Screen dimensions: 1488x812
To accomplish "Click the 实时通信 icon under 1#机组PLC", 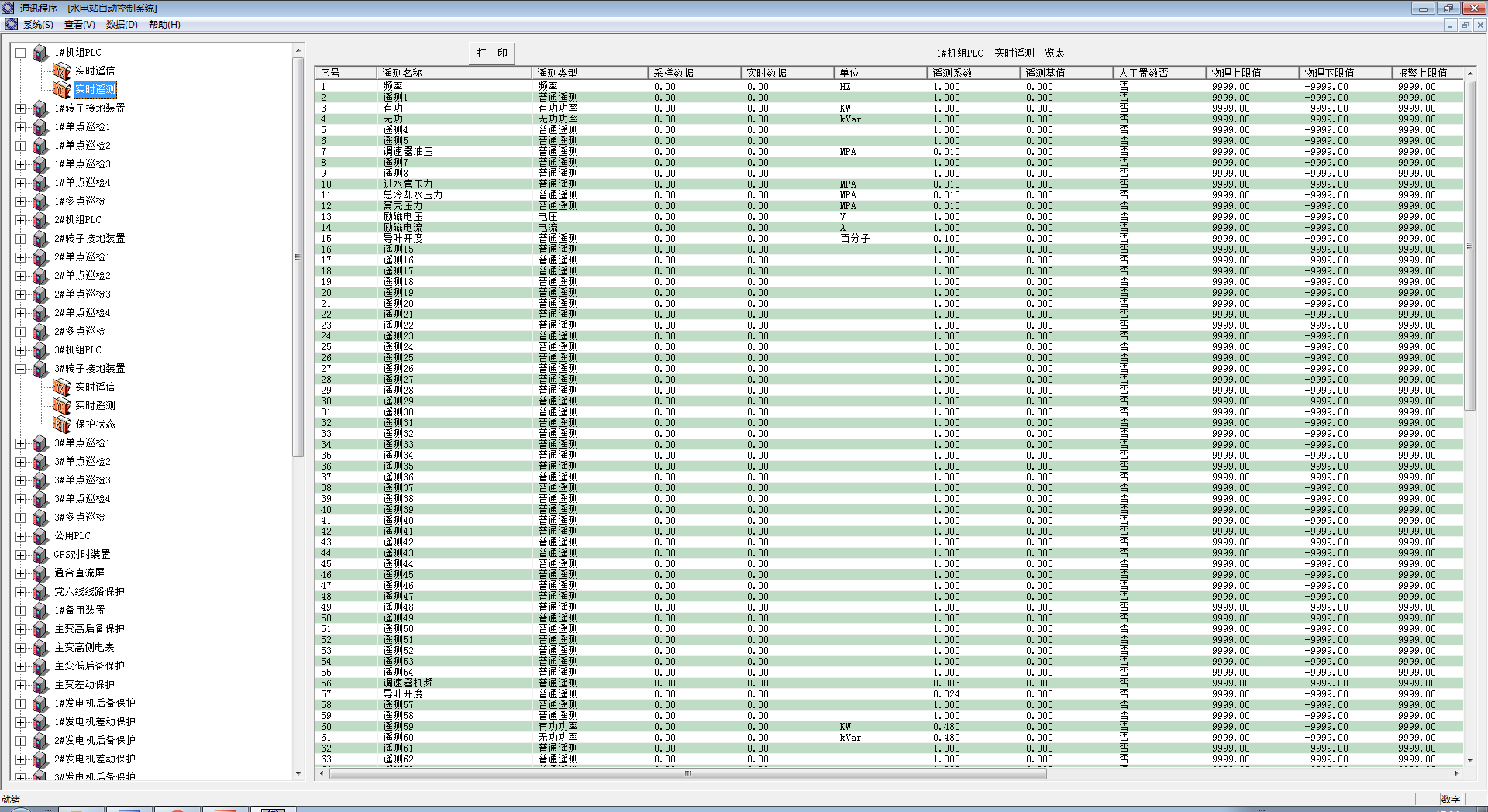I will pyautogui.click(x=61, y=71).
